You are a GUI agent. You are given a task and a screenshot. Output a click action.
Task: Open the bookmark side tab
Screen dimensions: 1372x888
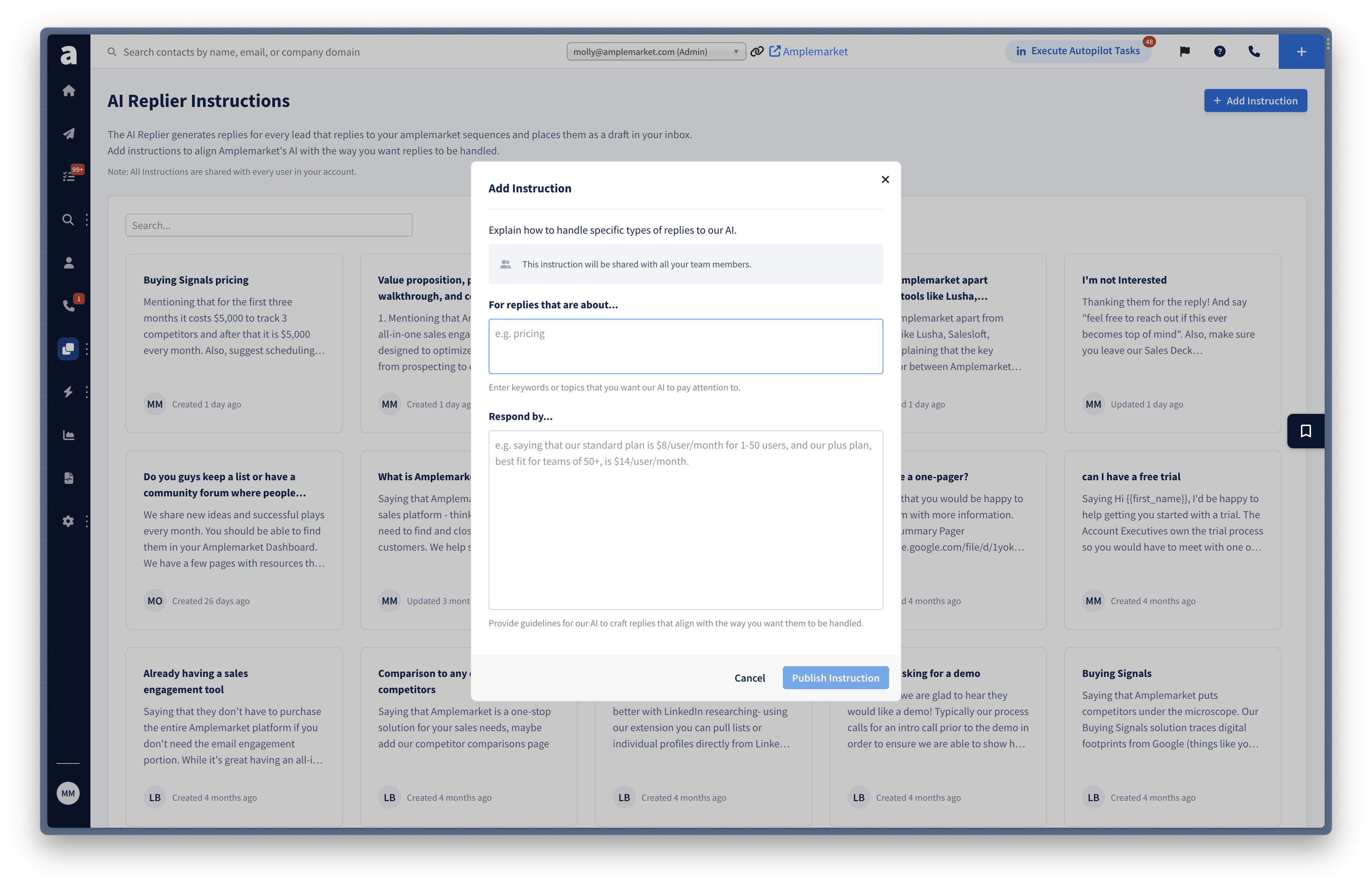tap(1306, 431)
